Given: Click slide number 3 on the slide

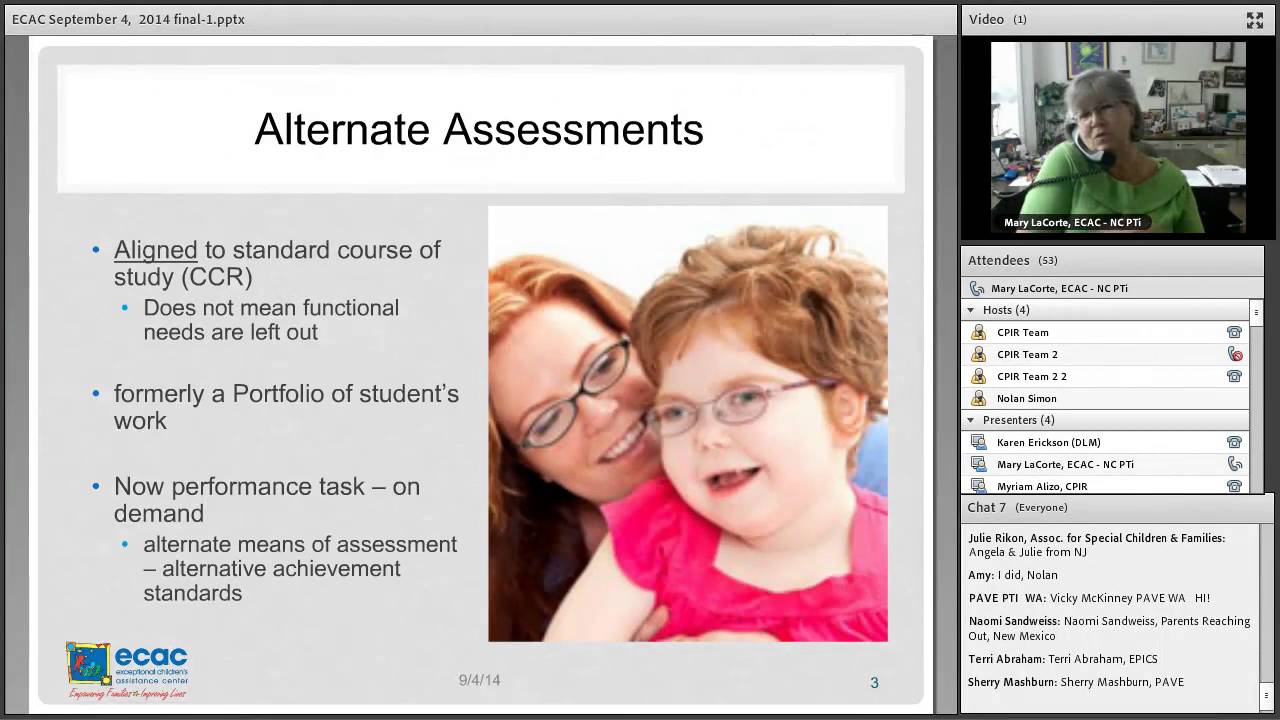Looking at the screenshot, I should click(x=874, y=683).
